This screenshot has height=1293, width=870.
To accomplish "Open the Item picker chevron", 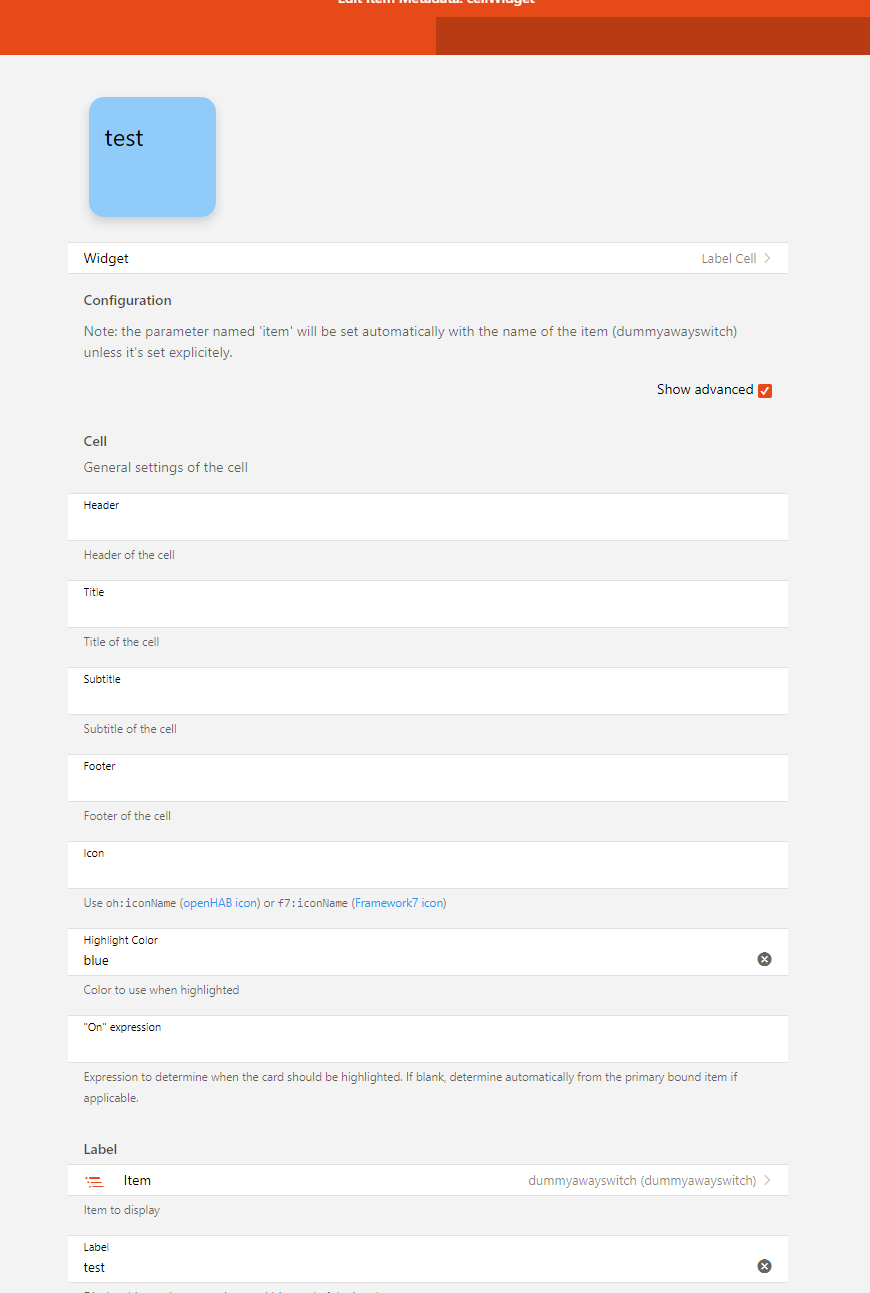I will coord(767,1180).
